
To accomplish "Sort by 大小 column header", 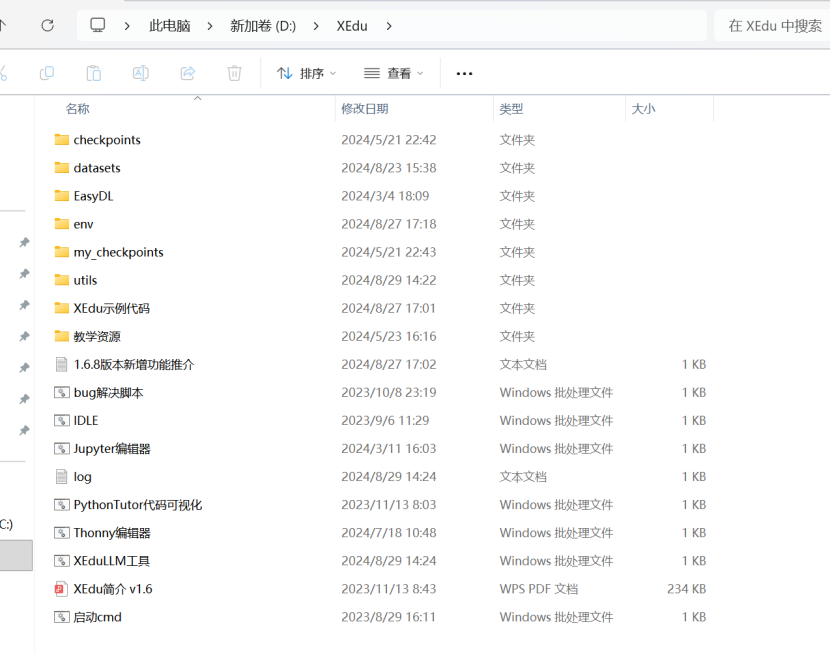I will (643, 109).
